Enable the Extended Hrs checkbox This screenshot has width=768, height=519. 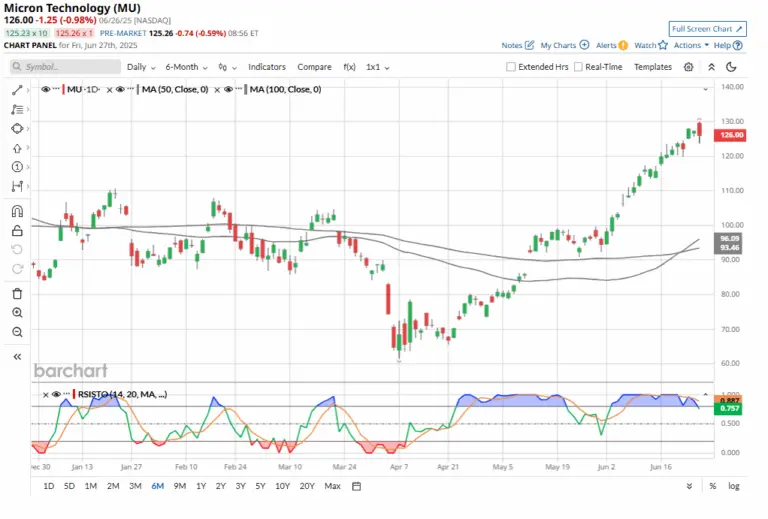510,67
